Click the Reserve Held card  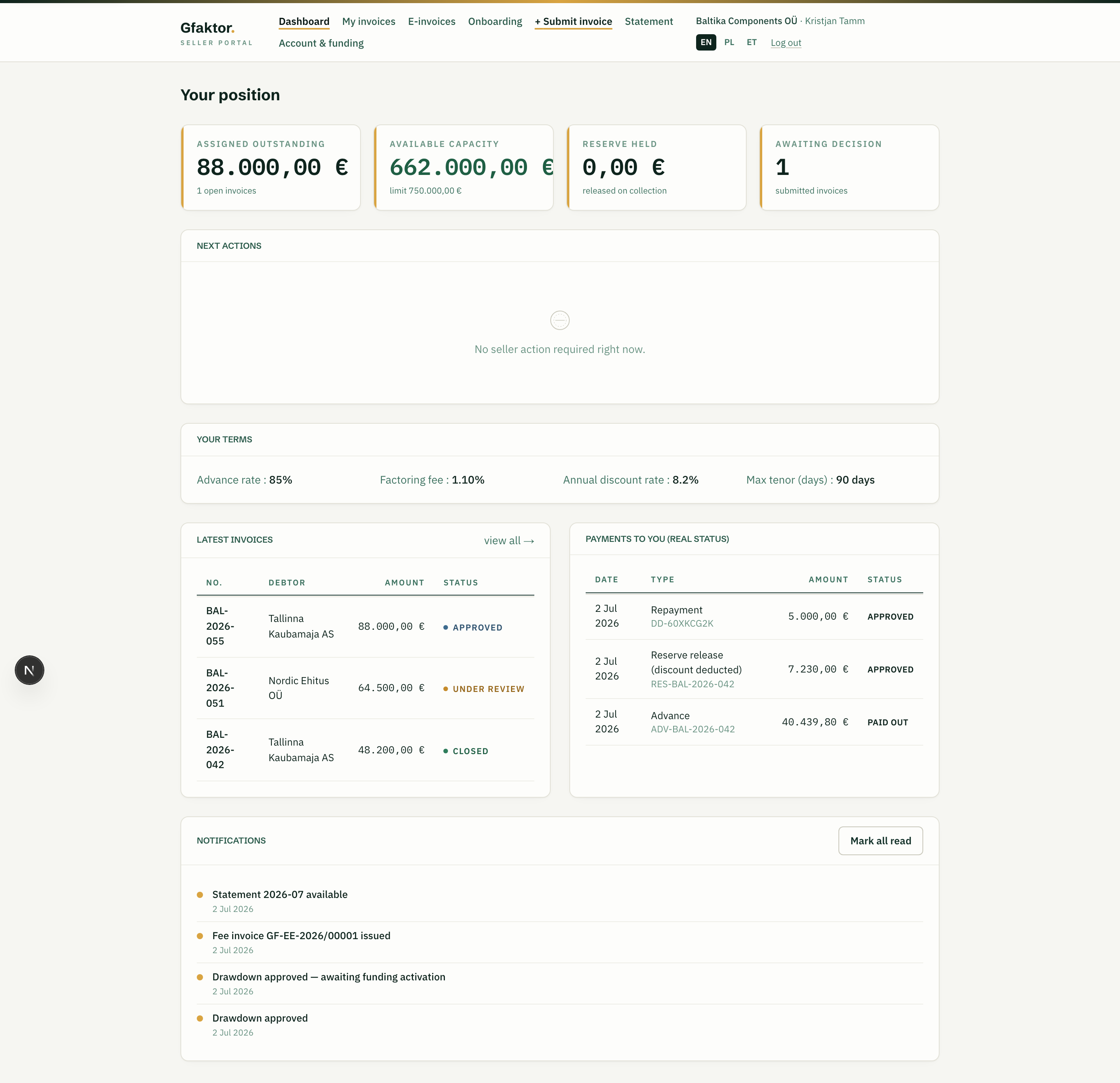656,168
